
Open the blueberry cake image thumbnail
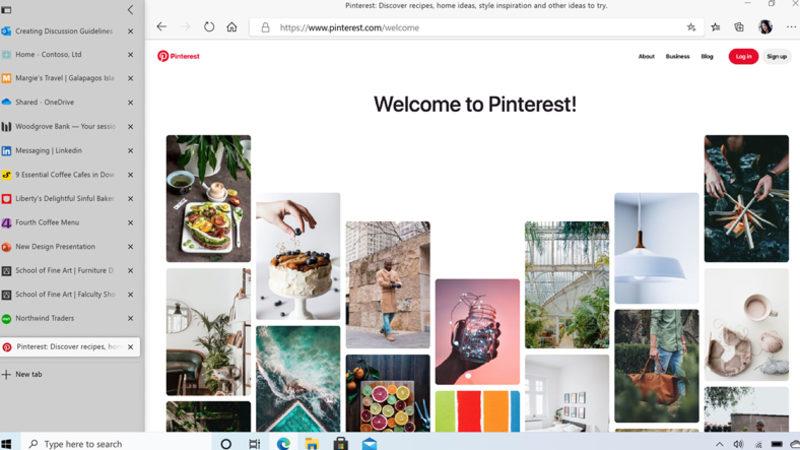coord(298,256)
